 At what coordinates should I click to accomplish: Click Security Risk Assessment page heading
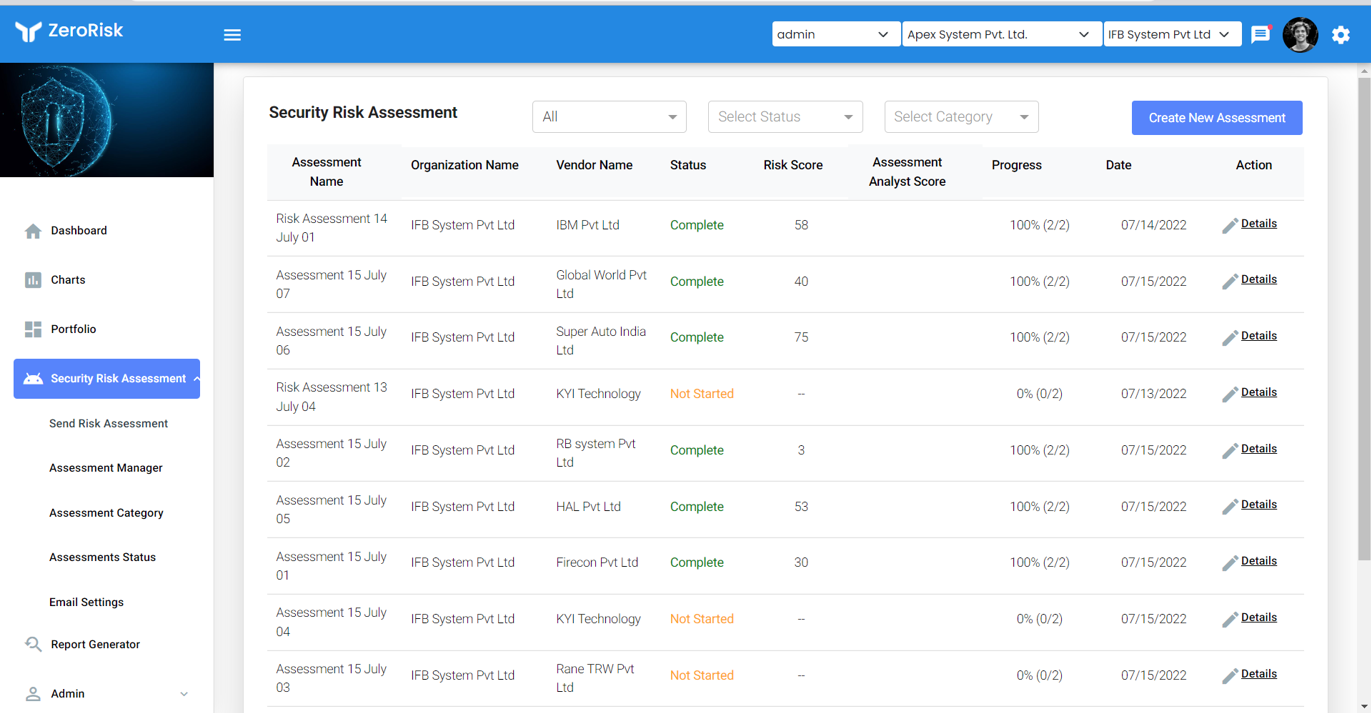click(363, 113)
